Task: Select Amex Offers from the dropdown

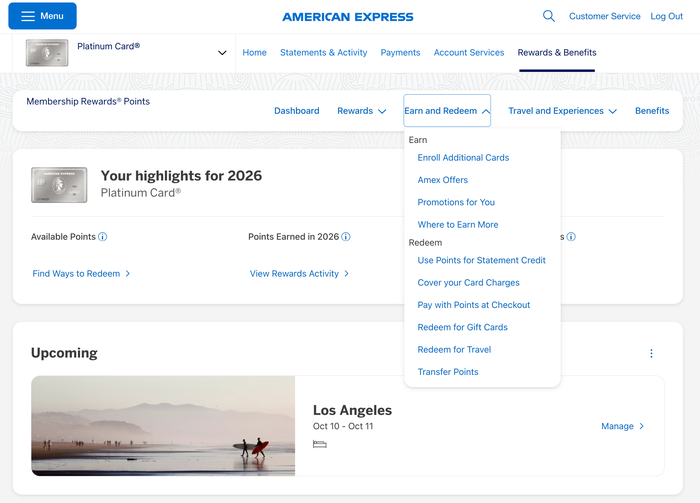Action: pyautogui.click(x=443, y=180)
